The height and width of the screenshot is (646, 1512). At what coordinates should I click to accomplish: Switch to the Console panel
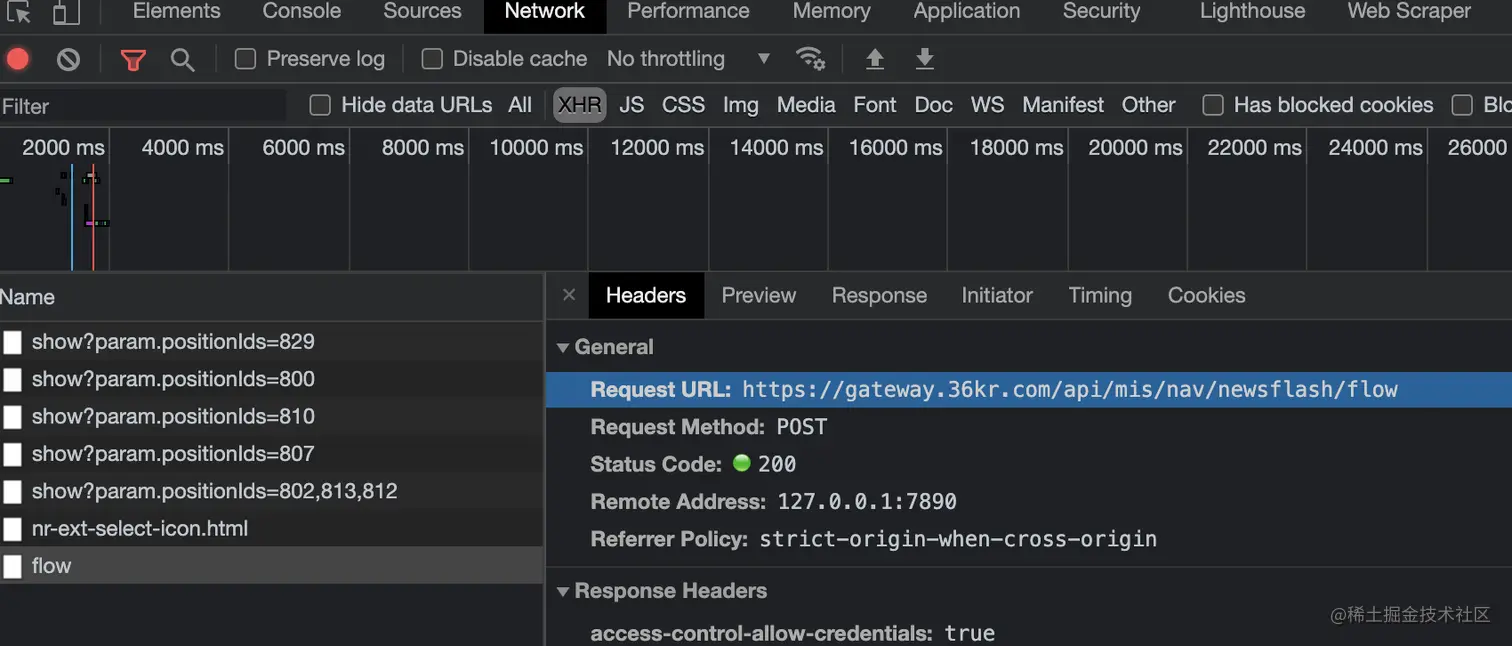(x=301, y=12)
